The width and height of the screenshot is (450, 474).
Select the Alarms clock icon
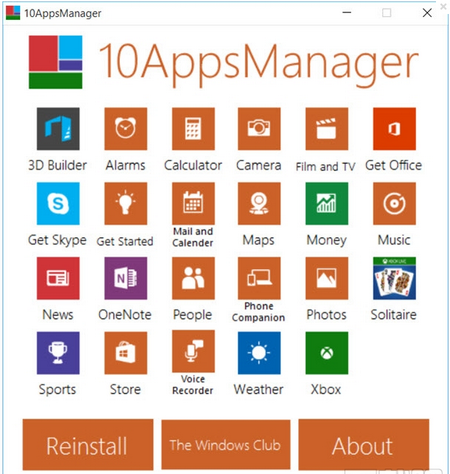point(126,129)
